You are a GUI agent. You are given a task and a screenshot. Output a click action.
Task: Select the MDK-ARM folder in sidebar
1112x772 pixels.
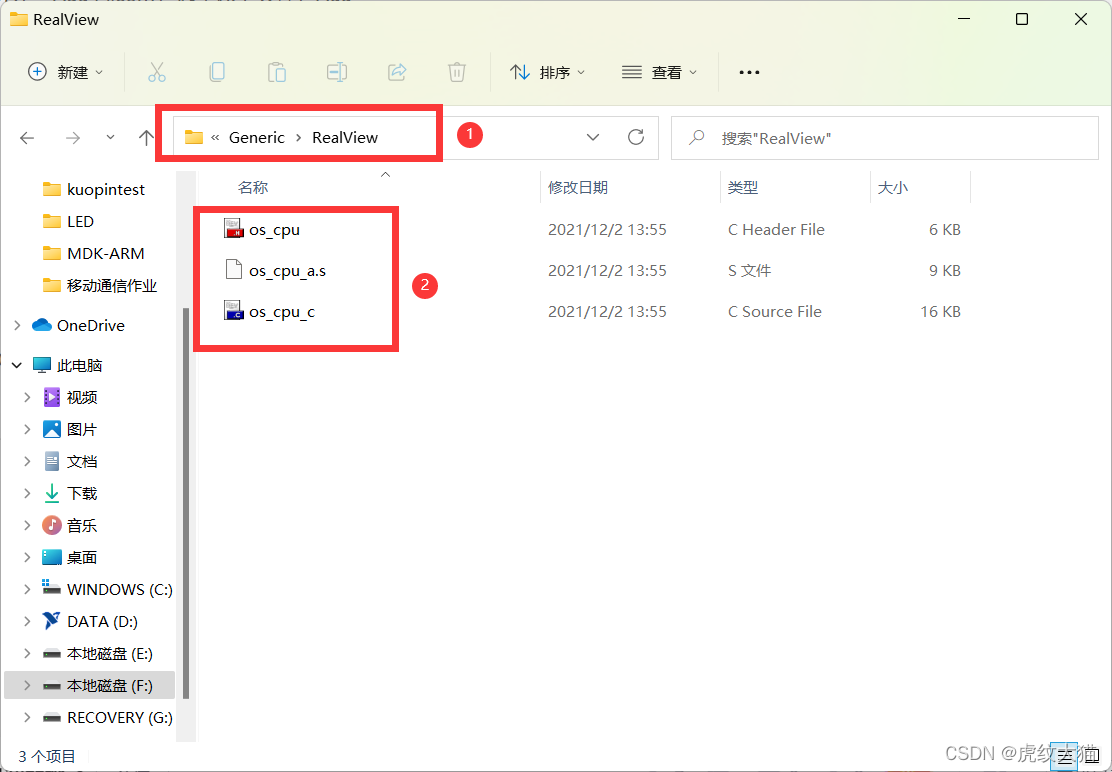tap(94, 253)
